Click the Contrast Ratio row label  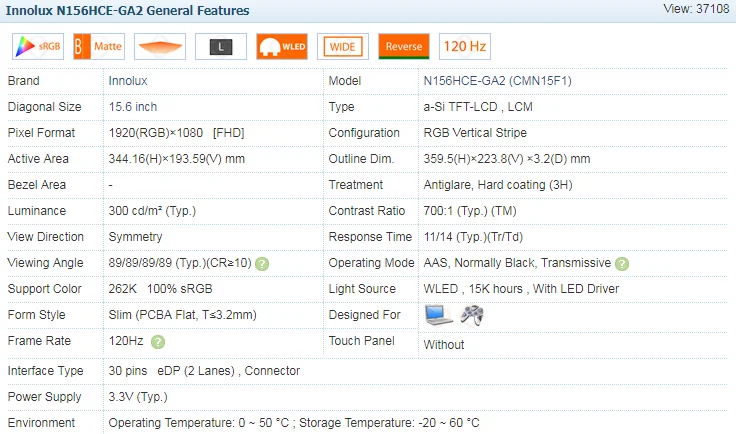coord(367,211)
